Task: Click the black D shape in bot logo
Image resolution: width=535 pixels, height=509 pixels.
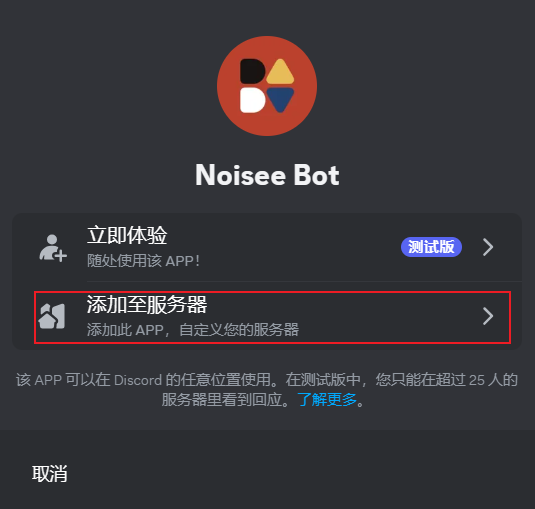Action: [x=252, y=71]
